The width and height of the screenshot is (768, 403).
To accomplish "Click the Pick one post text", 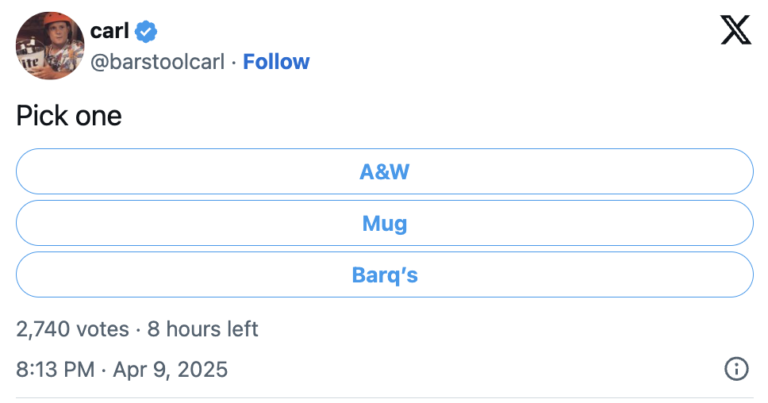I will click(x=69, y=116).
